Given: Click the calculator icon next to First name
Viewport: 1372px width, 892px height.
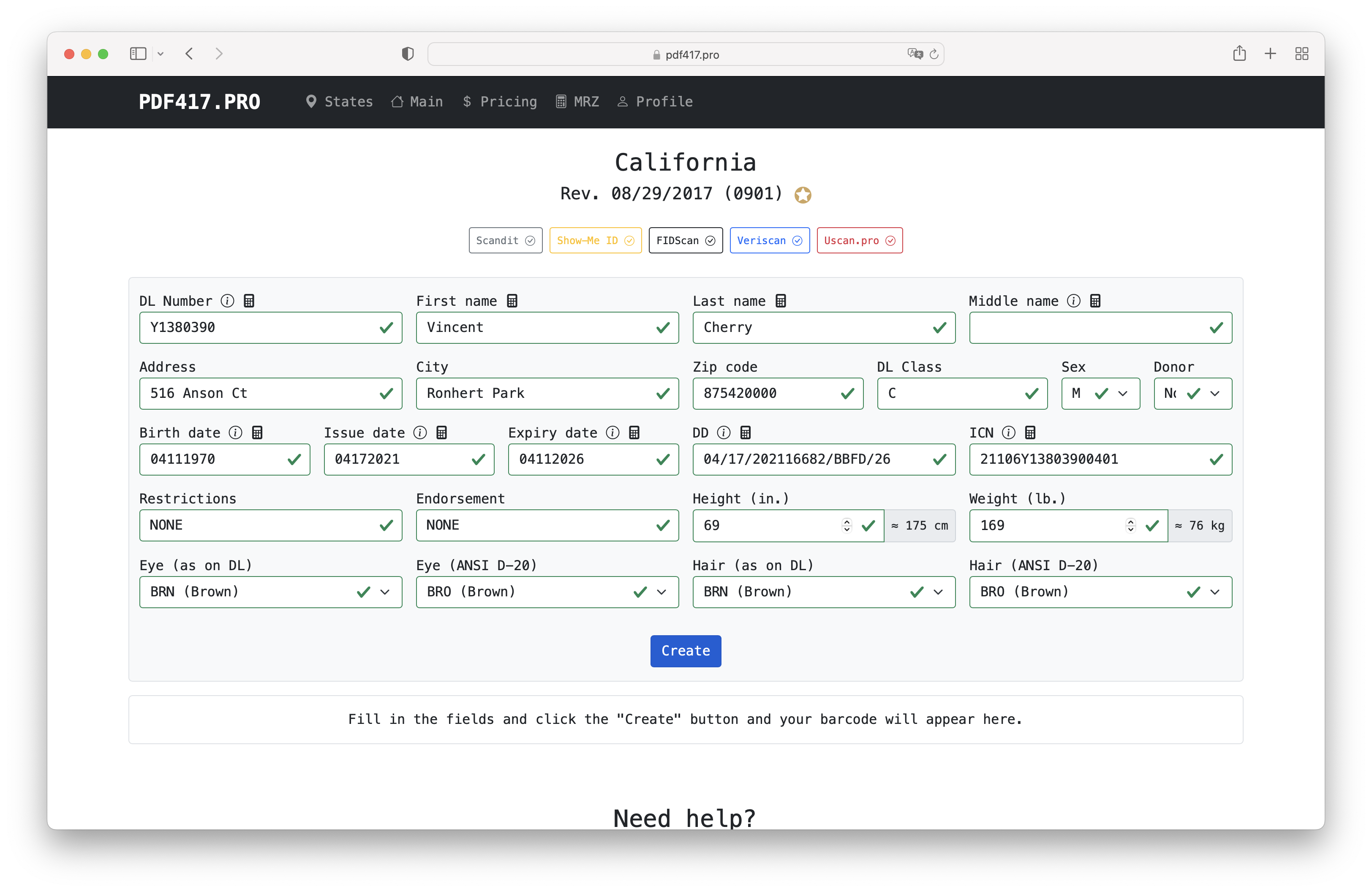Looking at the screenshot, I should coord(512,301).
